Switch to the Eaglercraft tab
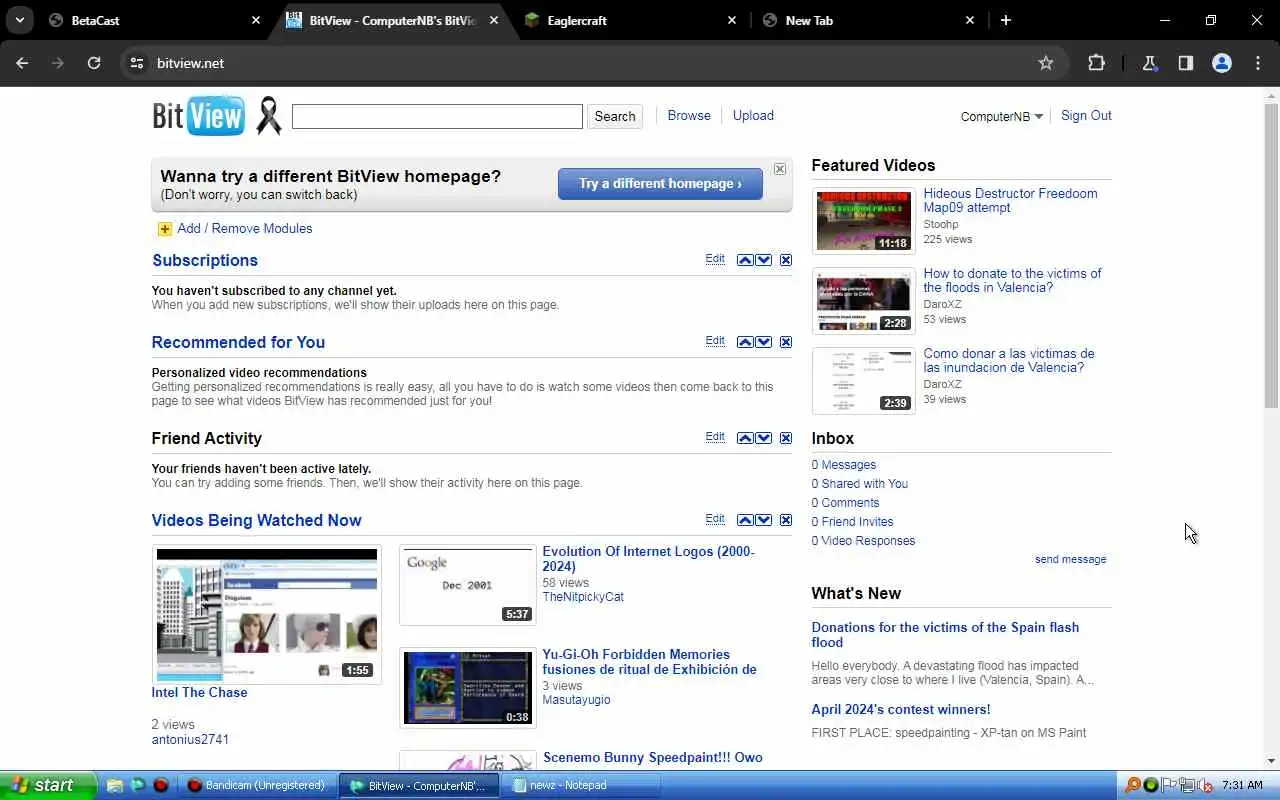1280x800 pixels. pyautogui.click(x=630, y=20)
